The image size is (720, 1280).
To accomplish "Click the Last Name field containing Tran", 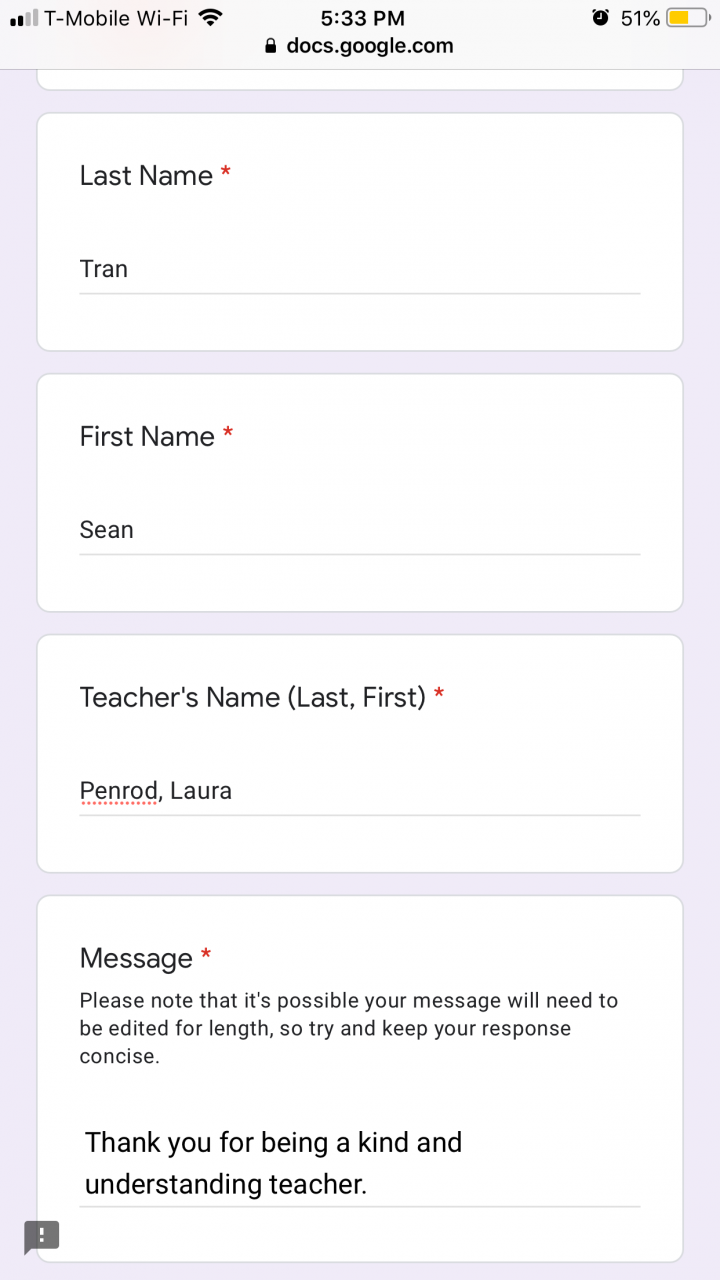I will point(359,270).
